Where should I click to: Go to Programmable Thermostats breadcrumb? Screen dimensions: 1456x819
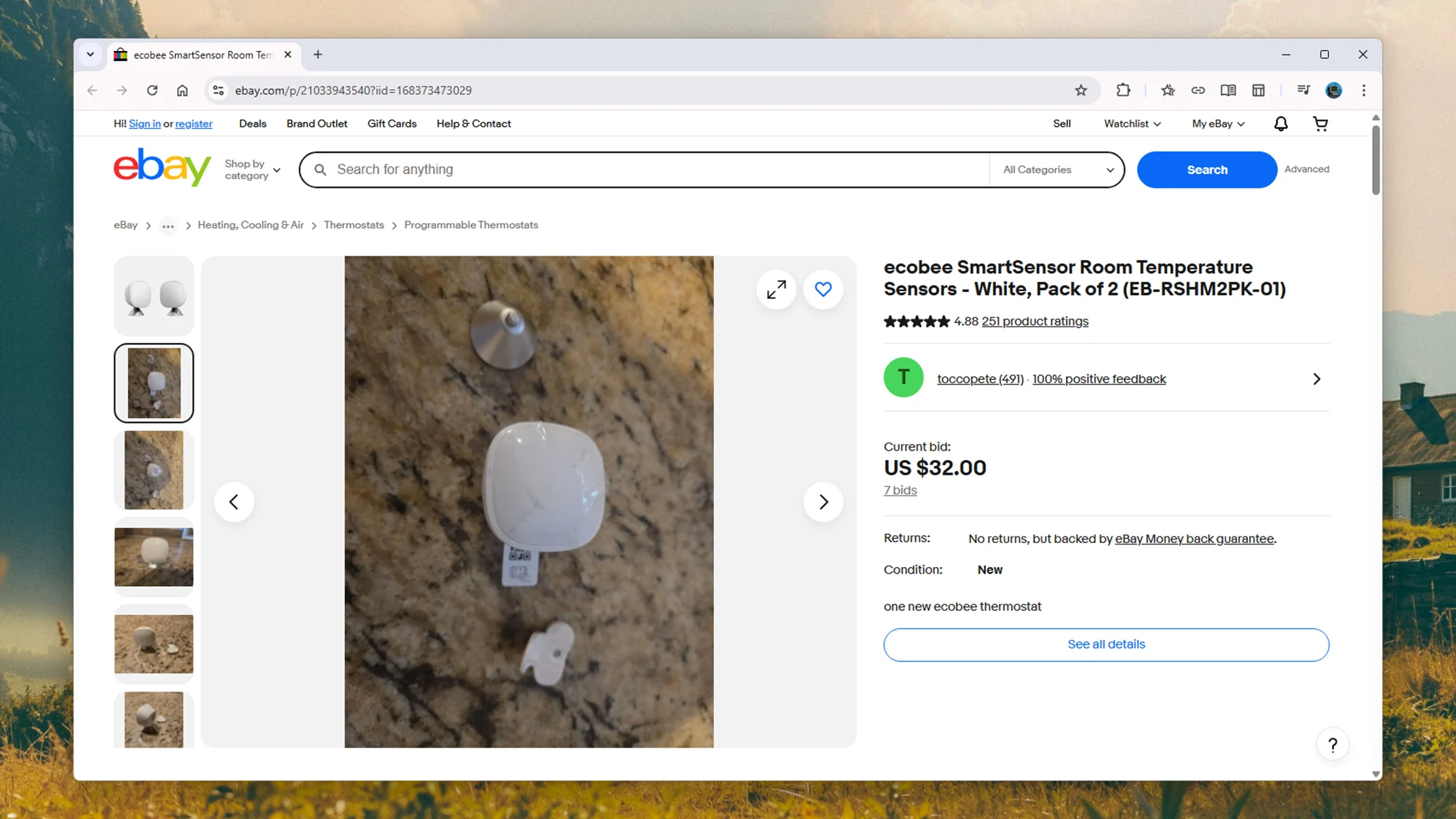point(471,225)
